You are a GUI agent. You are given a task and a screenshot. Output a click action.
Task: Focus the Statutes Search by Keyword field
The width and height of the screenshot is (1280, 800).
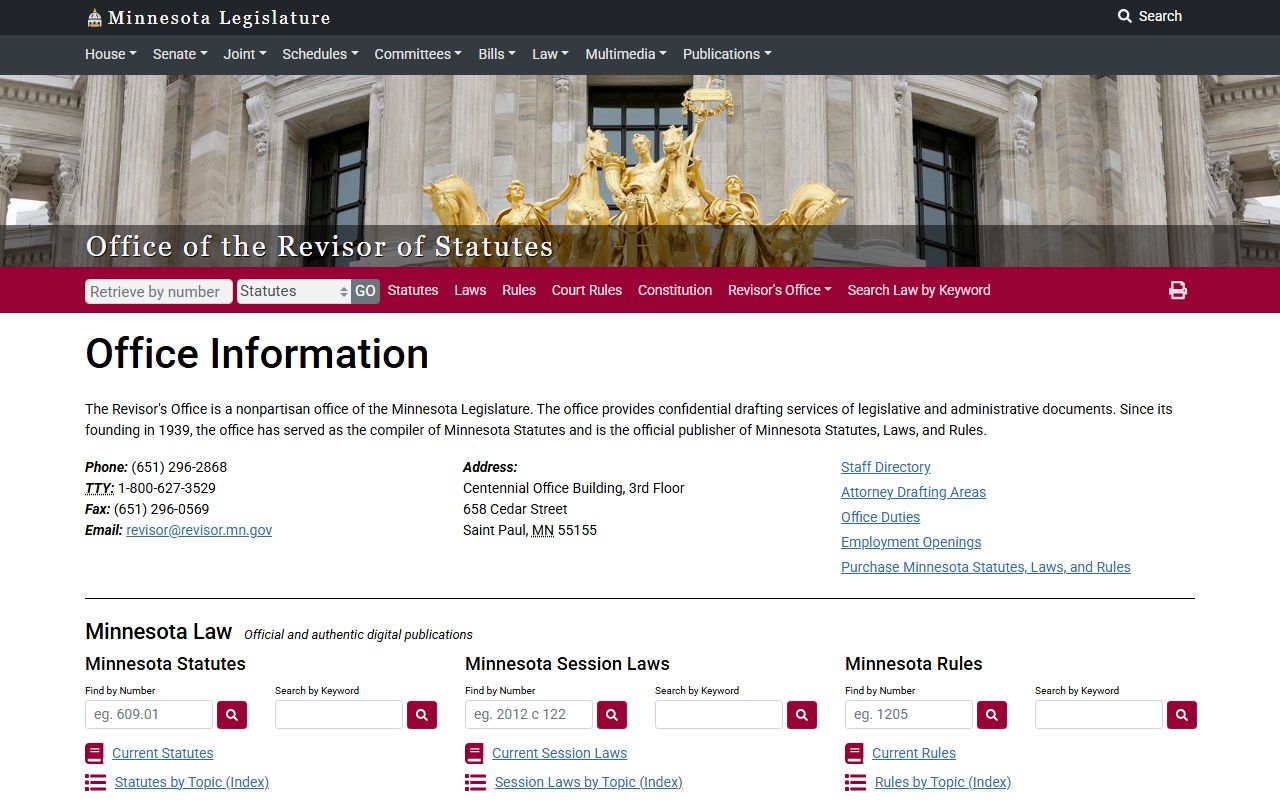(x=339, y=715)
